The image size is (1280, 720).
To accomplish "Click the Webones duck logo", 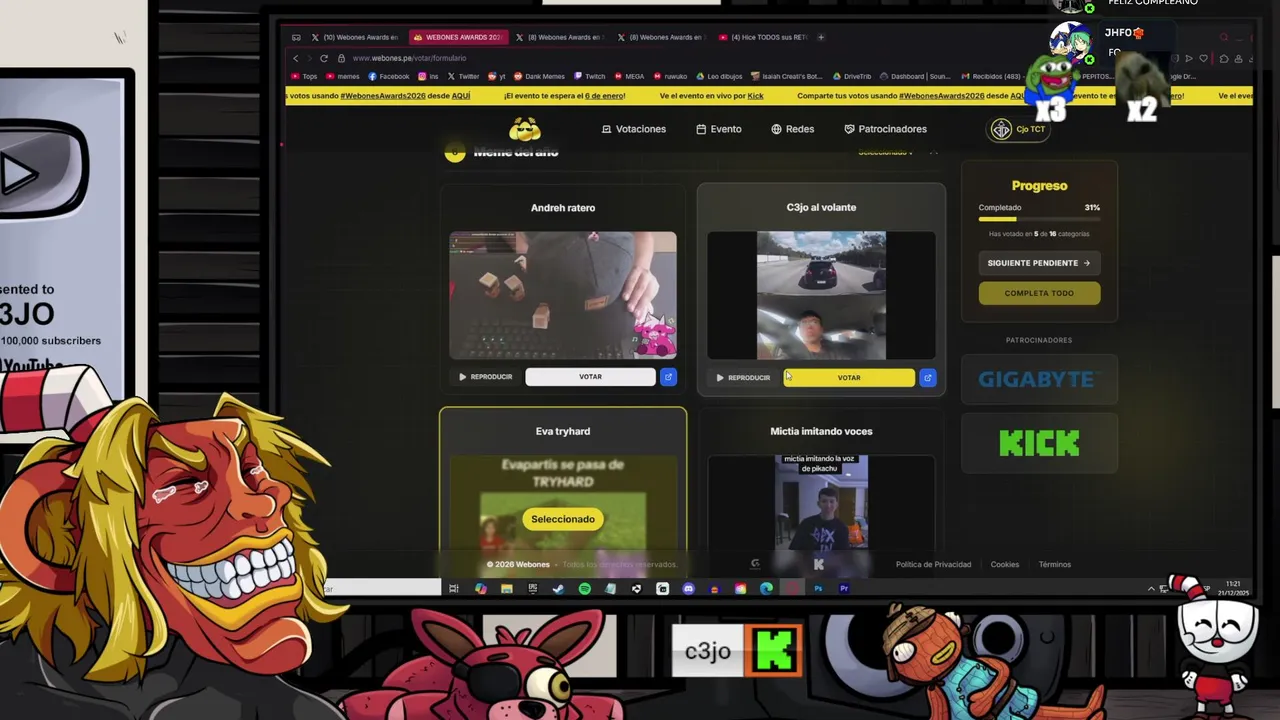I will click(525, 129).
